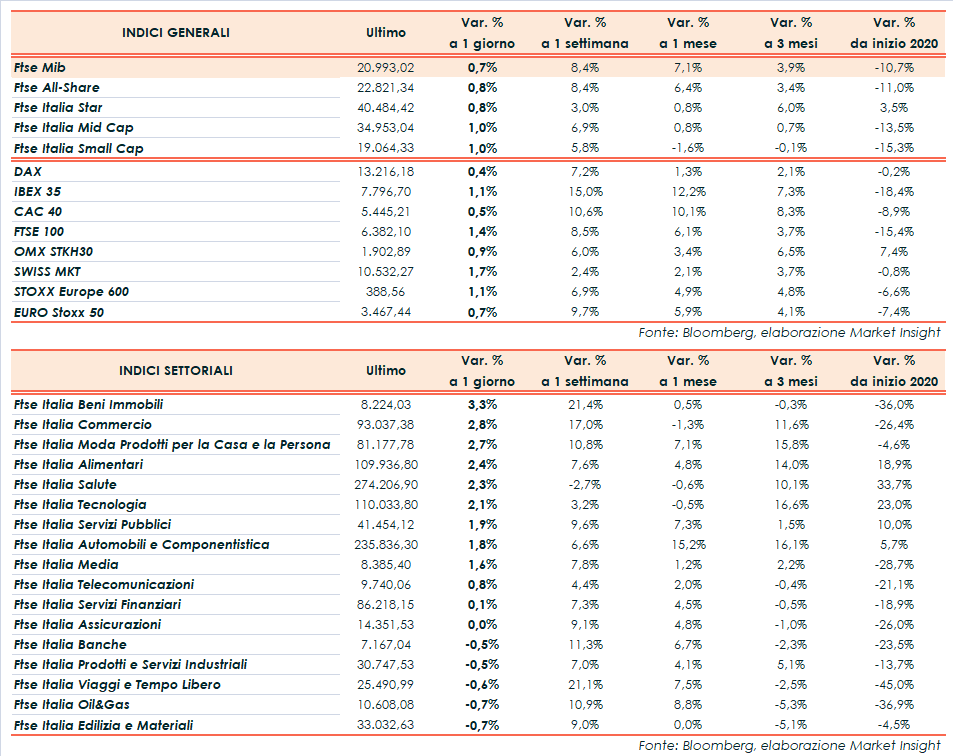Screen dimensions: 953x756
Task: Click the Ftse Italia Salute value 274.206,90
Action: tap(387, 485)
